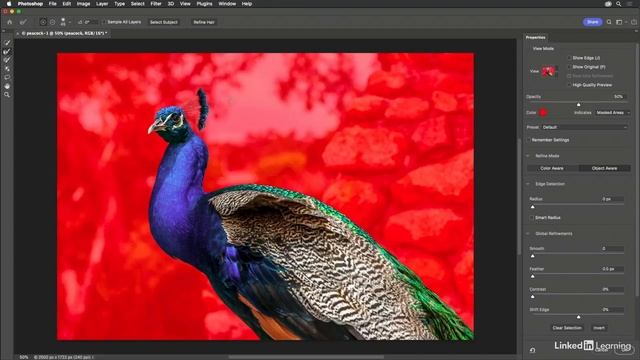640x360 pixels.
Task: Click the Radius value field
Action: [612, 199]
